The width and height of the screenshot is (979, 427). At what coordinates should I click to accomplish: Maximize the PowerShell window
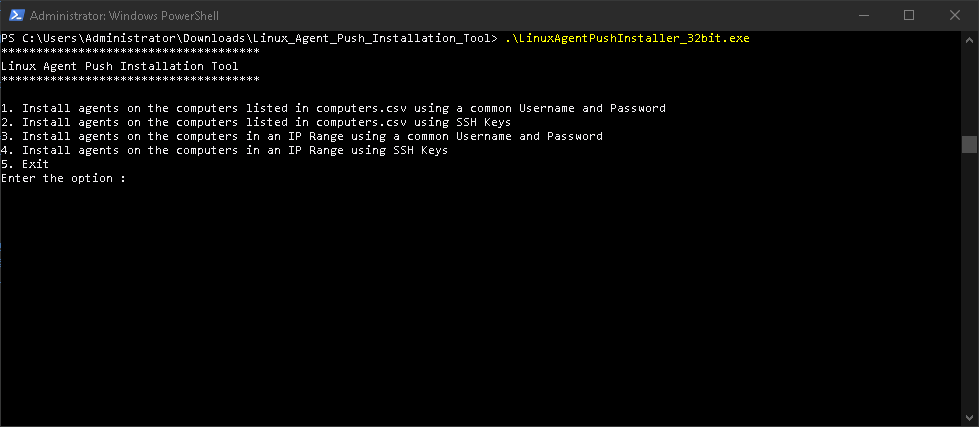coord(909,15)
